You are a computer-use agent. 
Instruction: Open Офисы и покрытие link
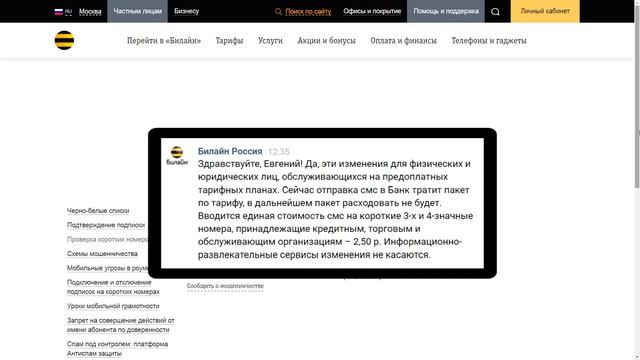(x=372, y=11)
